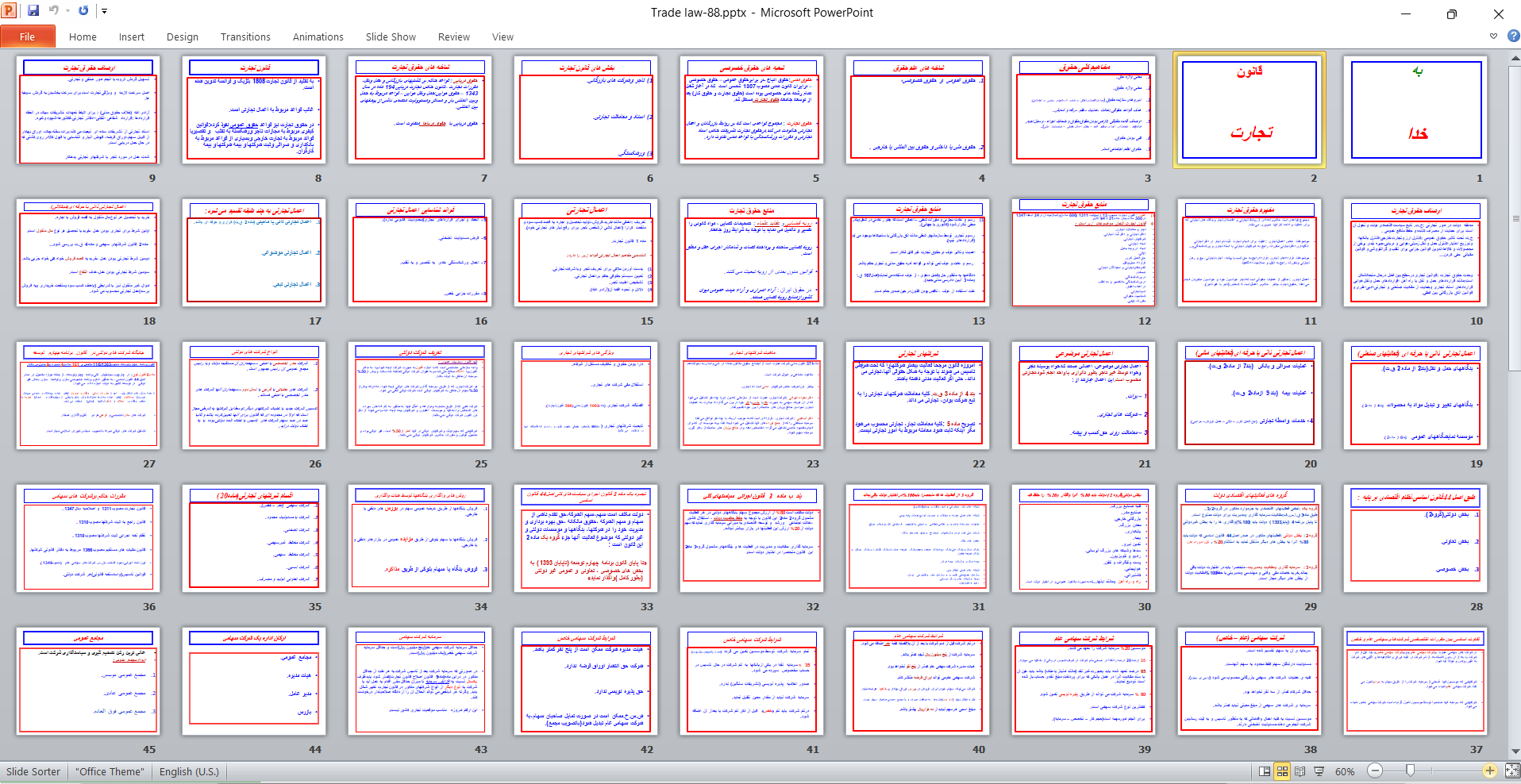Open the Slide Show ribbon tab
Viewport: 1521px width, 784px height.
pos(391,37)
